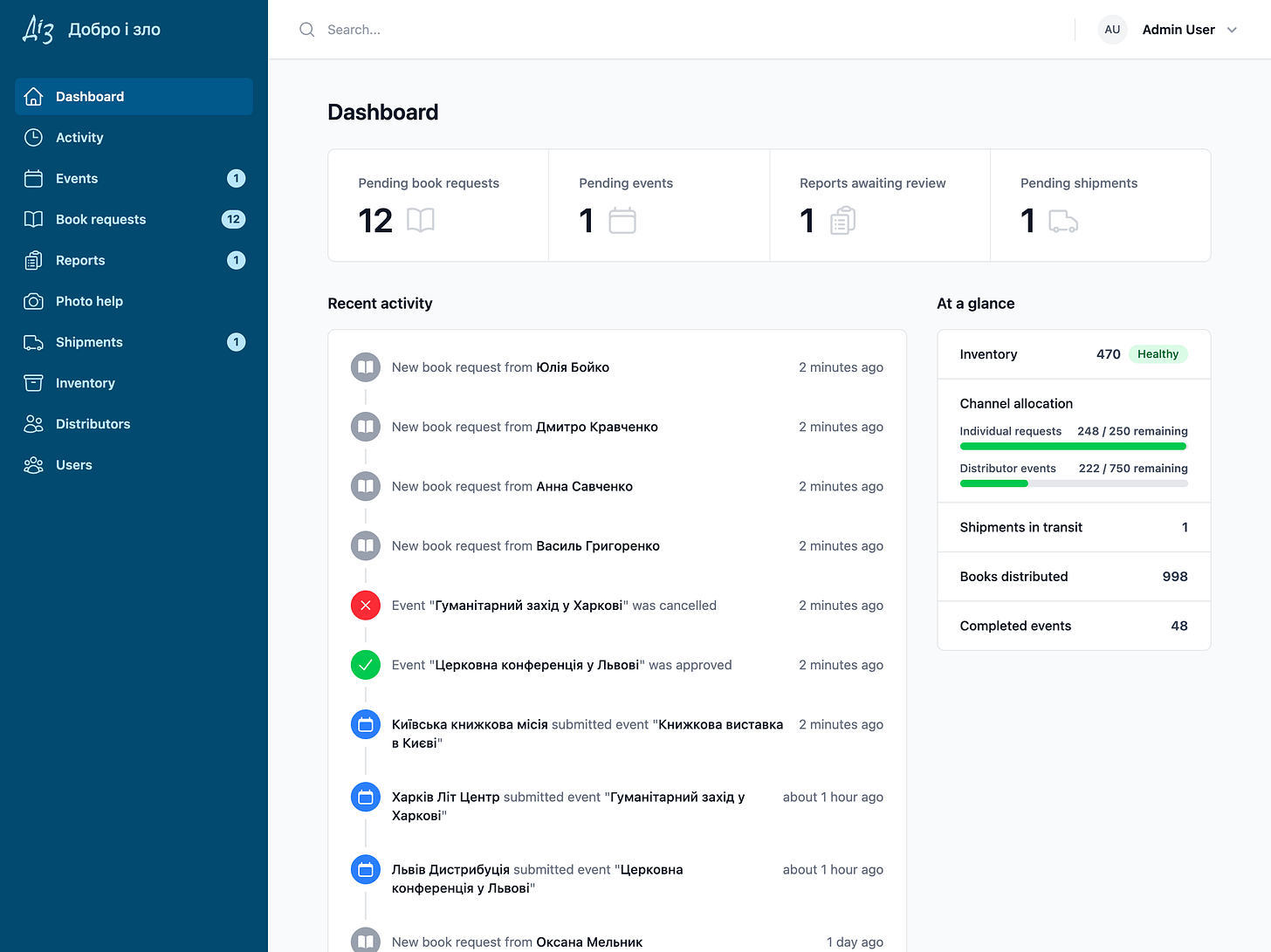This screenshot has height=952, width=1271.
Task: Click the Distributor events allocation progress bar
Action: (1074, 483)
